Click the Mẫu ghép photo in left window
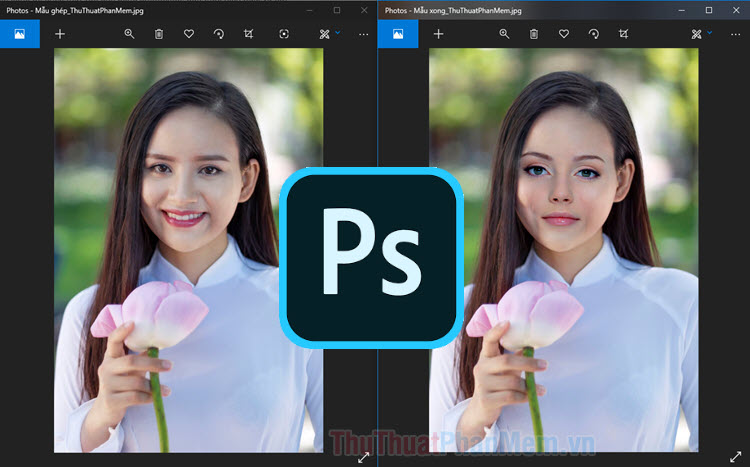Image resolution: width=750 pixels, height=467 pixels. click(188, 250)
